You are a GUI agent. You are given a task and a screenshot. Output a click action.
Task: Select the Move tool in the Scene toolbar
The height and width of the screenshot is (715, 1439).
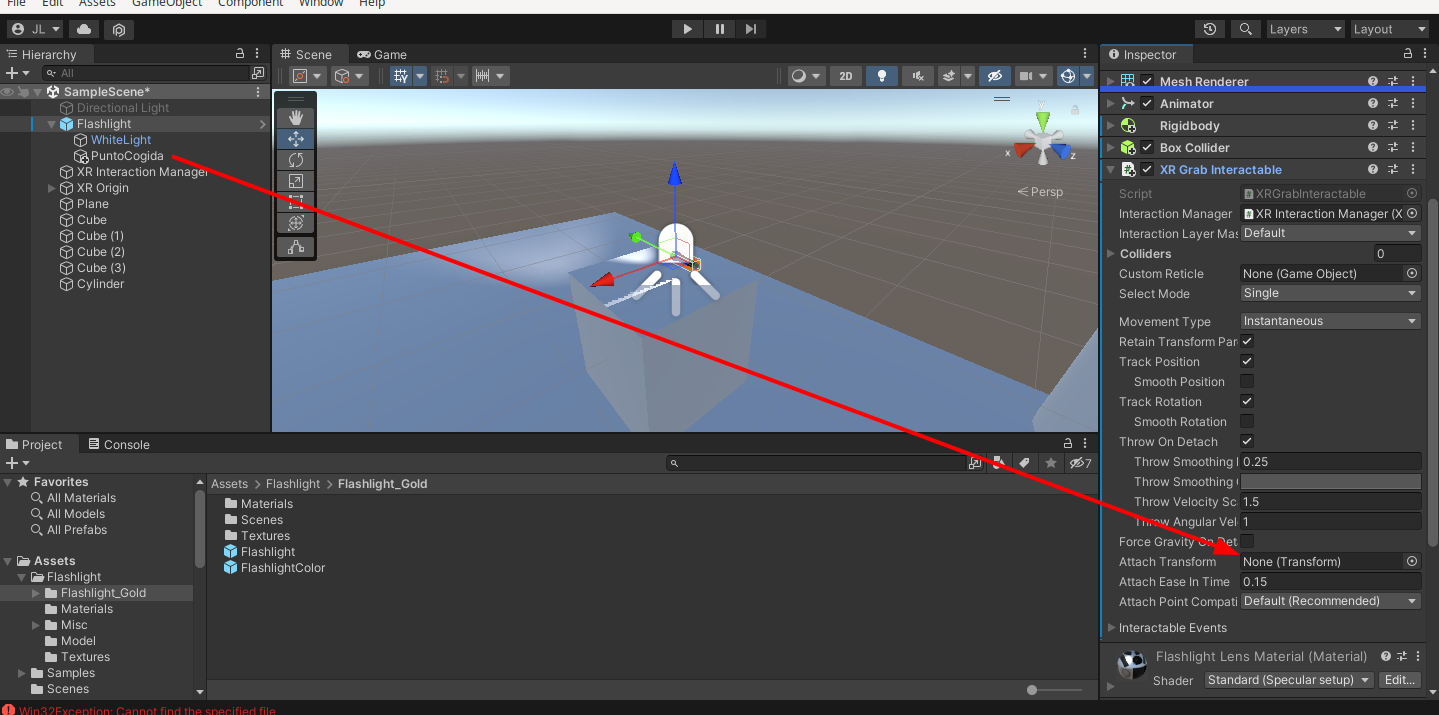click(295, 138)
